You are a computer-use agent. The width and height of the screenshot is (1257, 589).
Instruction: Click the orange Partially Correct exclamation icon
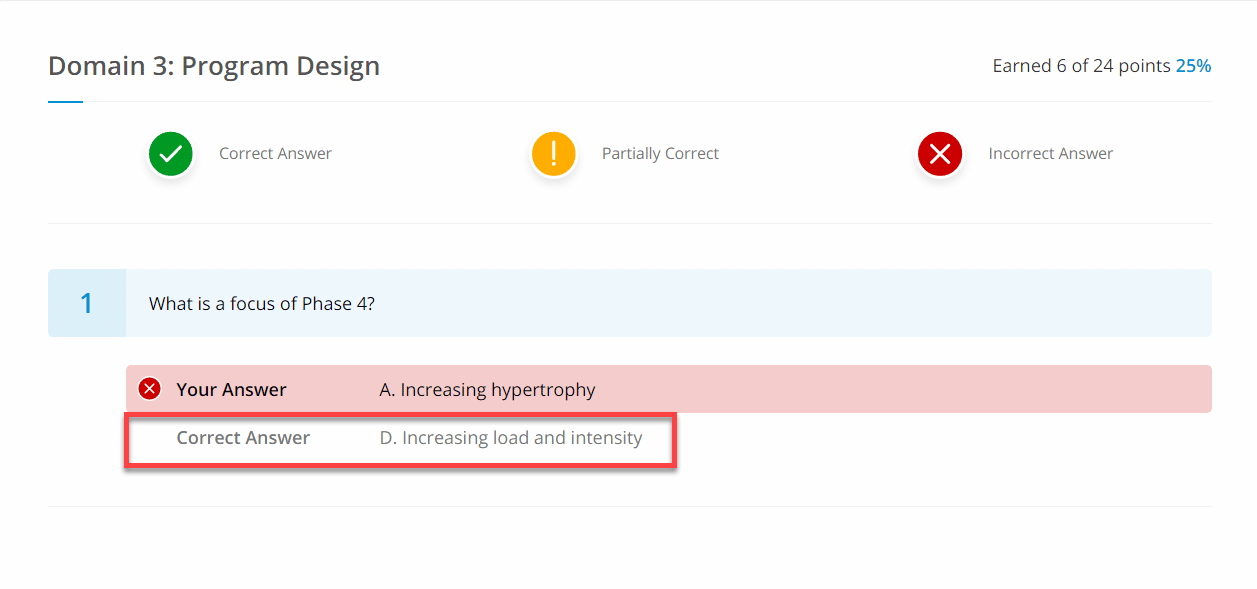click(553, 154)
